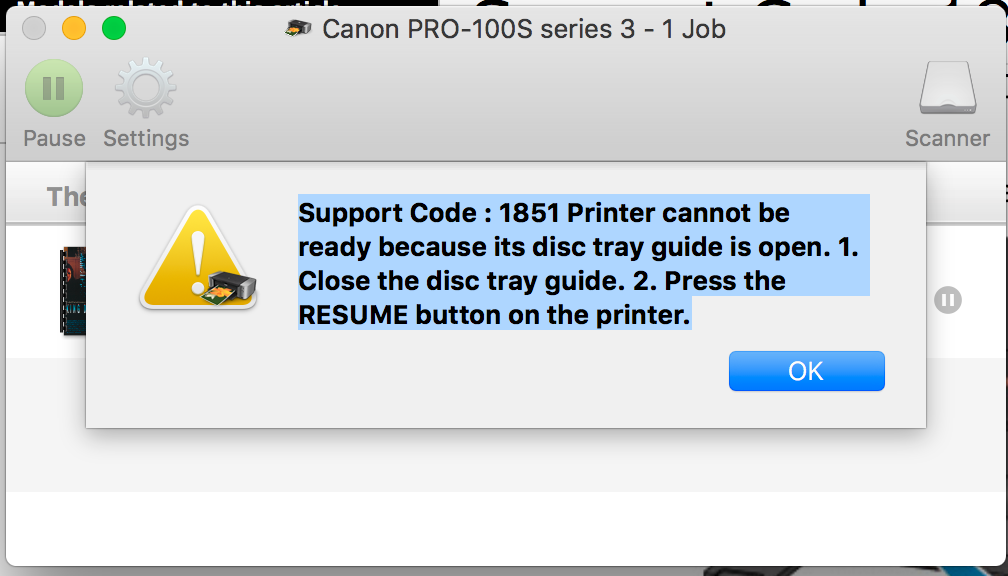1008x576 pixels.
Task: Click the green Pause printer icon
Action: pos(54,89)
